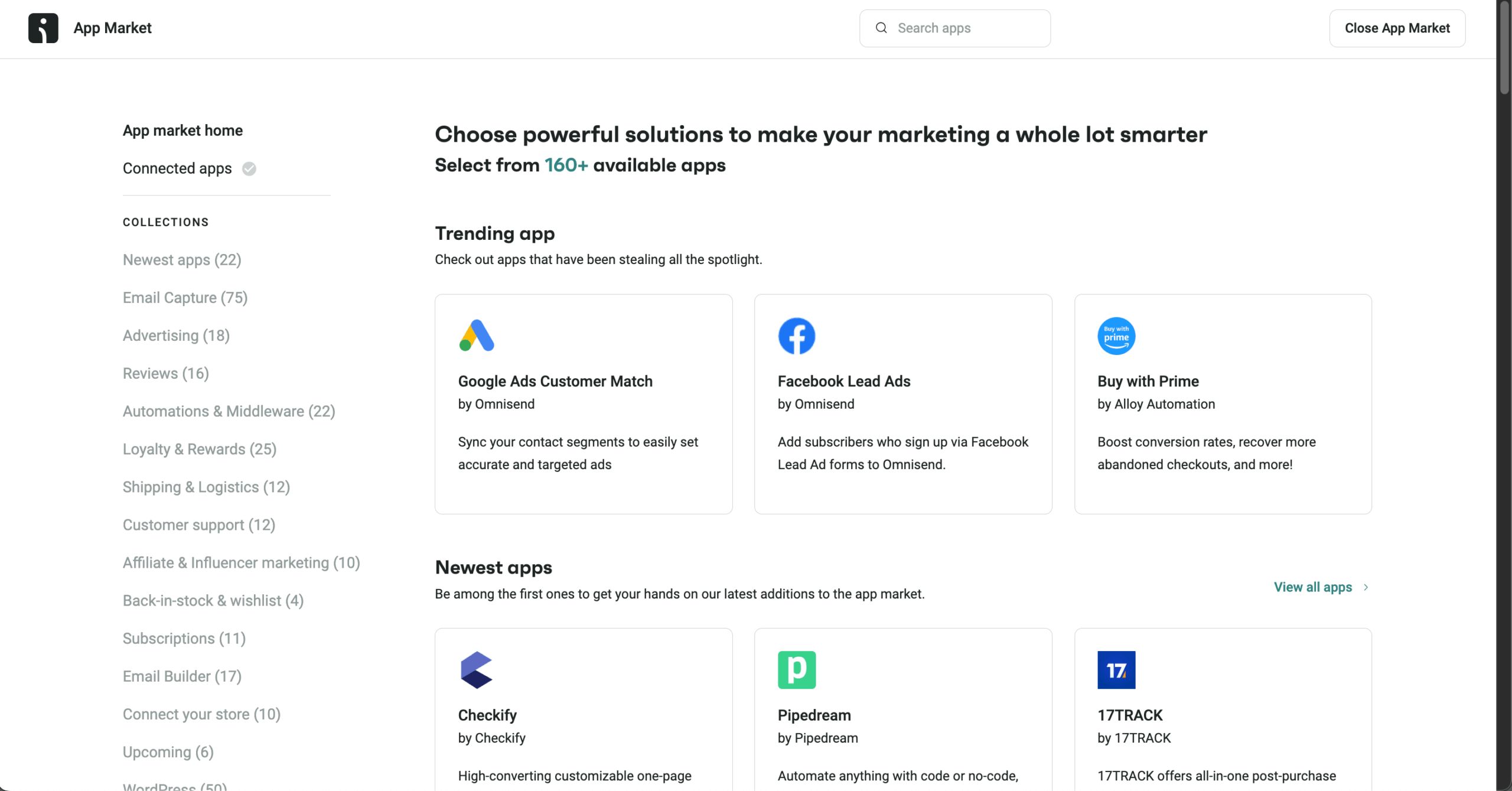Click the Buy with Prime logo
1512x791 pixels.
tap(1116, 336)
